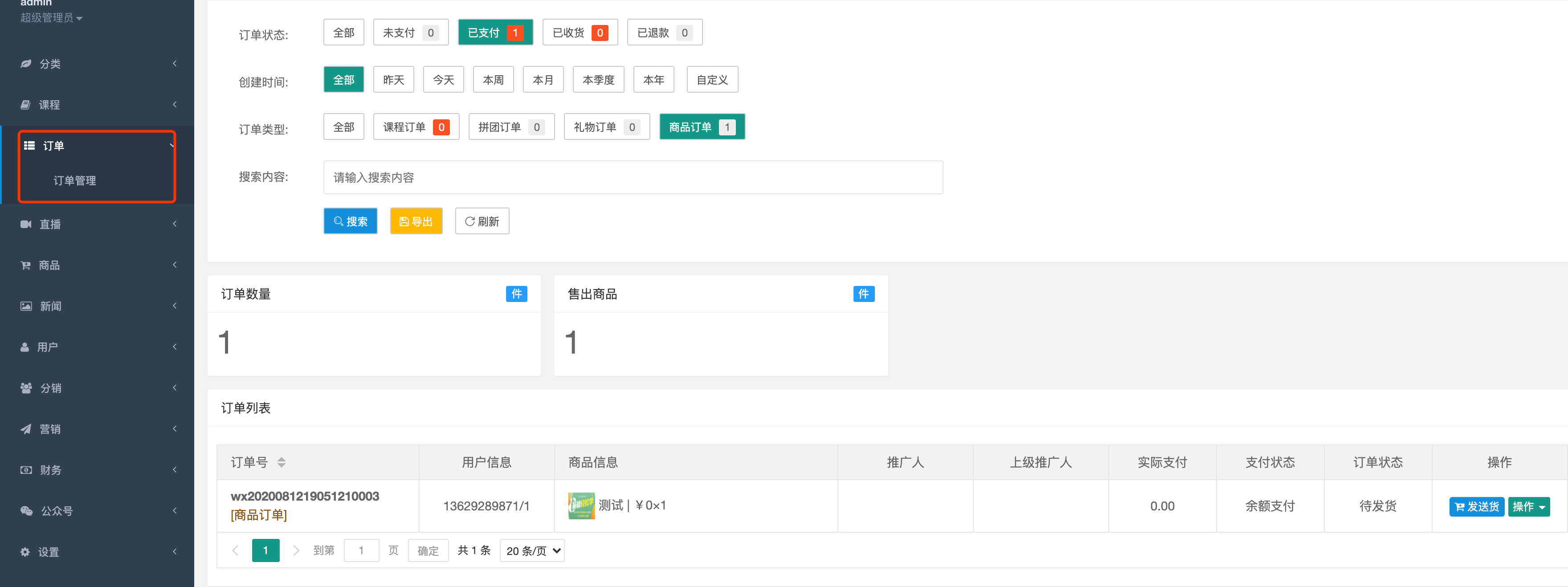Click the video camera icon beside 直播
The width and height of the screenshot is (1568, 587).
pos(25,224)
